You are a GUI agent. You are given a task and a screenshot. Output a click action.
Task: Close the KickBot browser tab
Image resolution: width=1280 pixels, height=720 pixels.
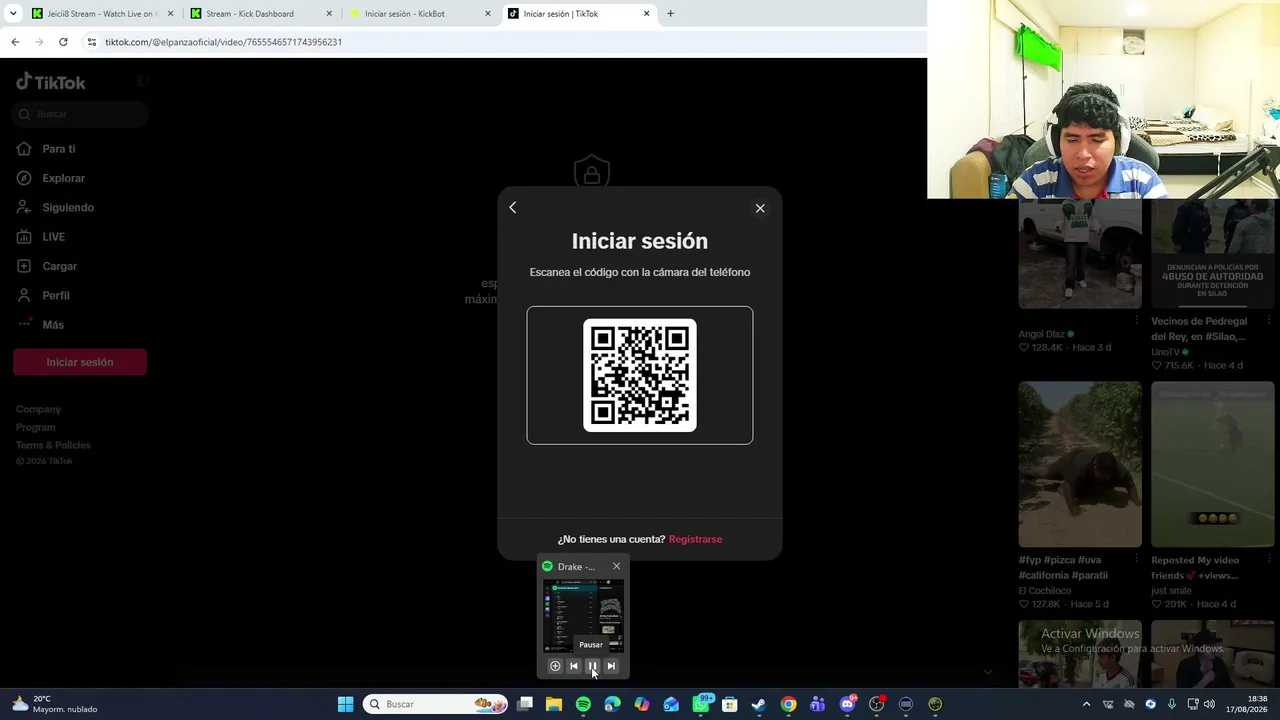click(x=488, y=14)
